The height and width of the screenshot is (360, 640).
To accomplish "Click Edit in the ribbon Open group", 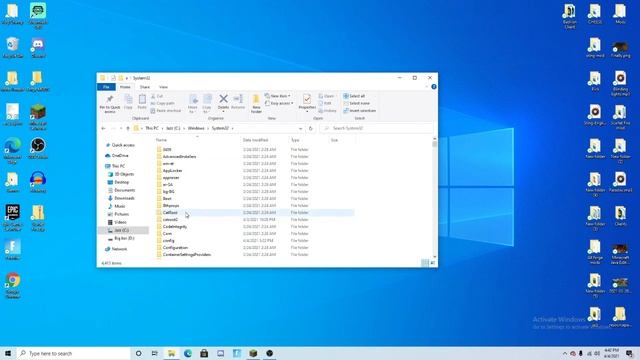I will pos(325,103).
